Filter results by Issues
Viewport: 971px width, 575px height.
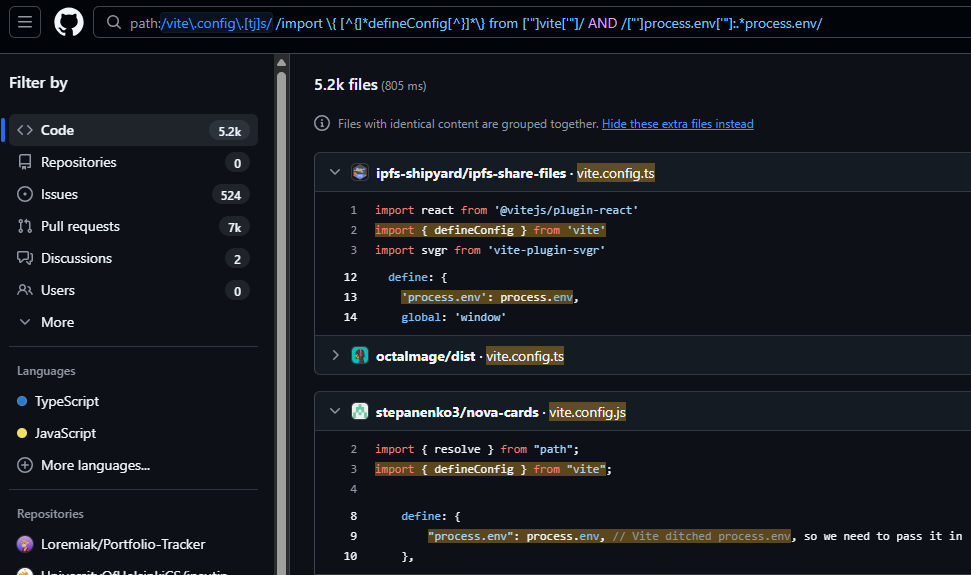coord(59,194)
